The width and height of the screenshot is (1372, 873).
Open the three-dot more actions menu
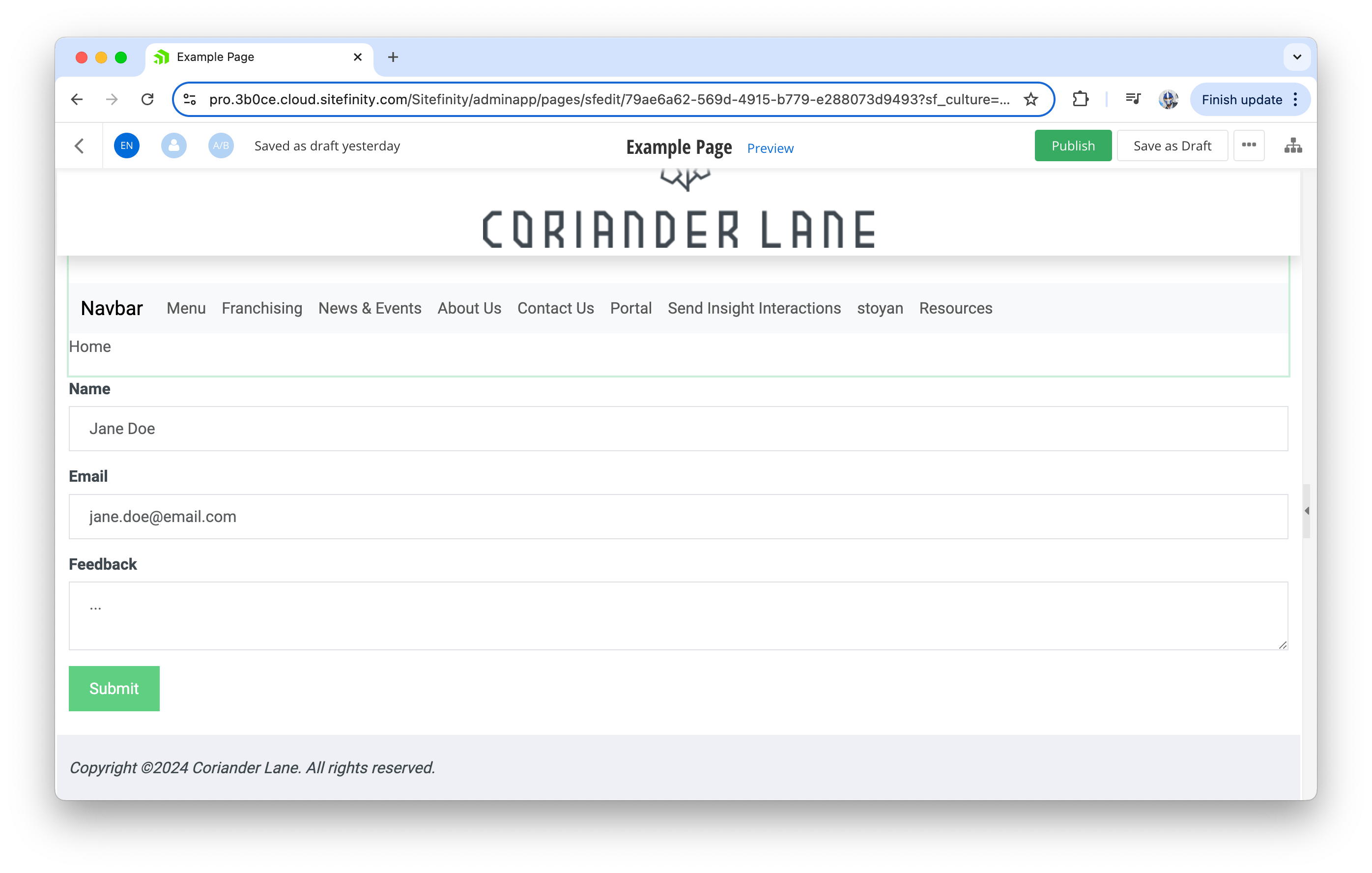tap(1248, 145)
